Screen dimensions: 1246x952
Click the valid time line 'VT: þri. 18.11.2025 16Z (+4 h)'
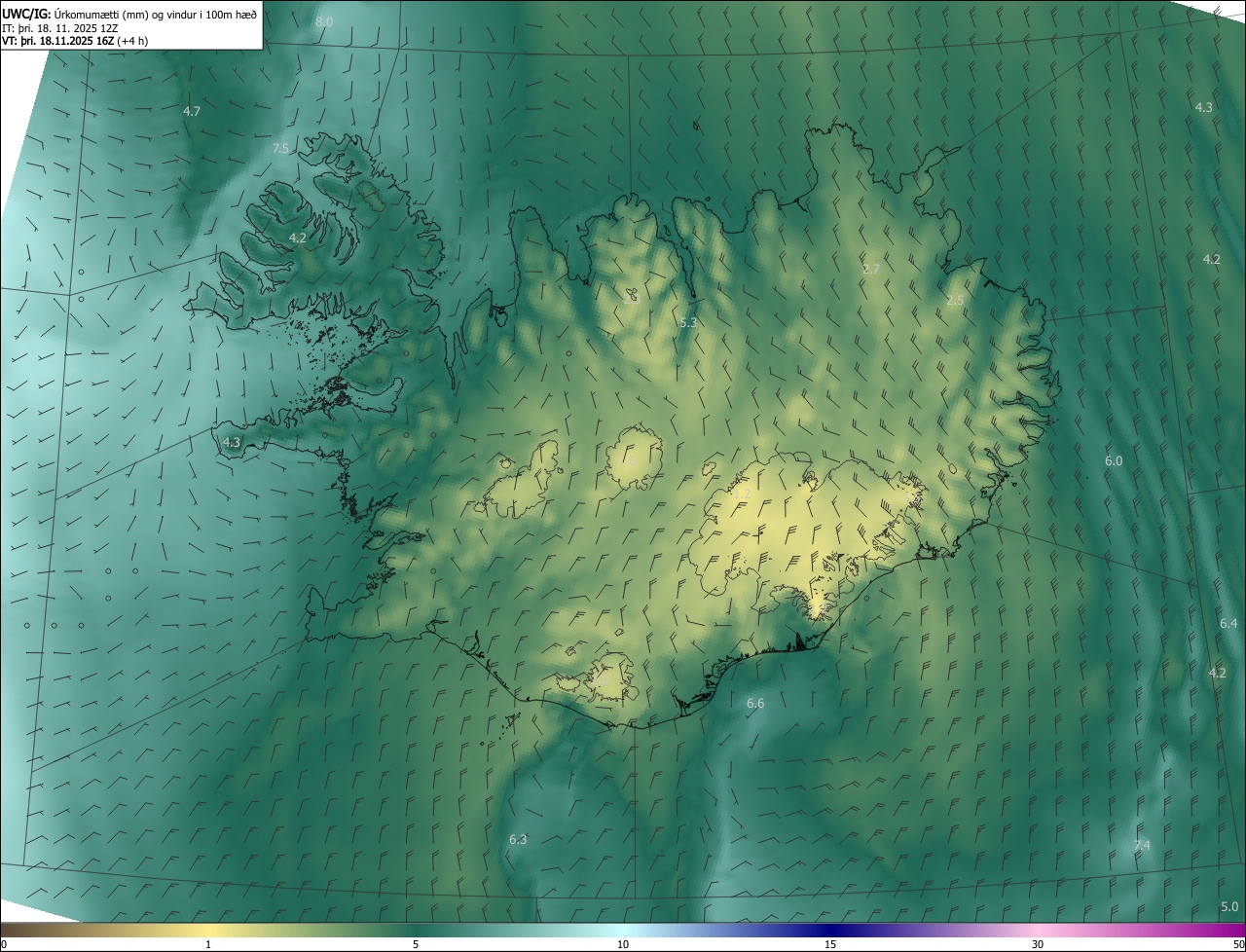tap(75, 41)
